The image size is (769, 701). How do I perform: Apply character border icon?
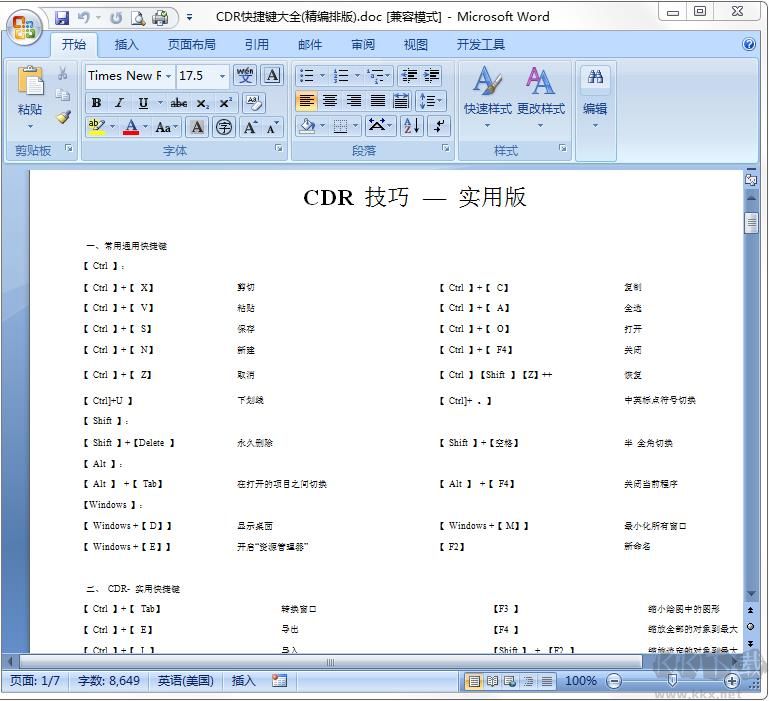[272, 76]
